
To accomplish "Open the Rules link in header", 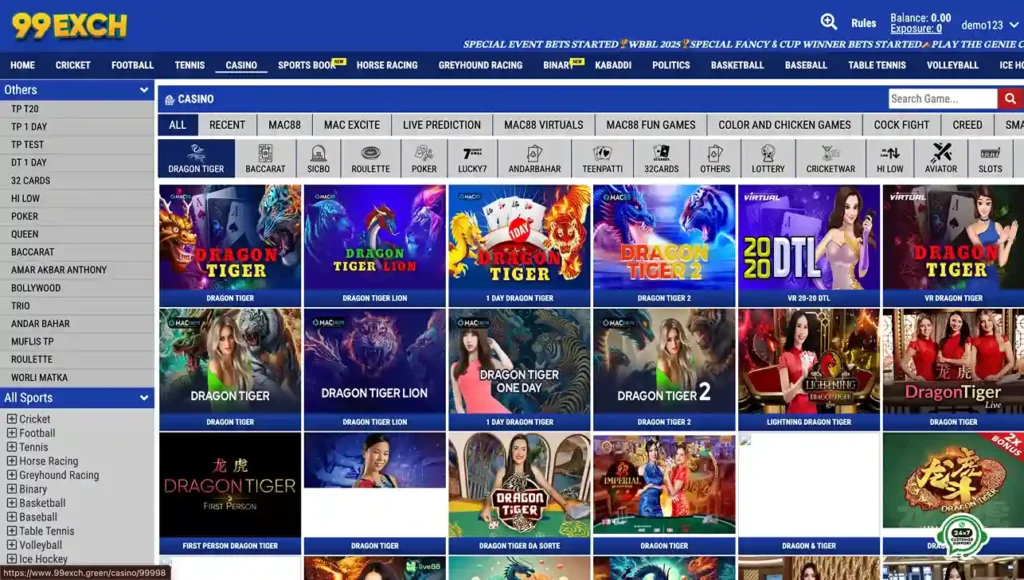I will pyautogui.click(x=863, y=23).
